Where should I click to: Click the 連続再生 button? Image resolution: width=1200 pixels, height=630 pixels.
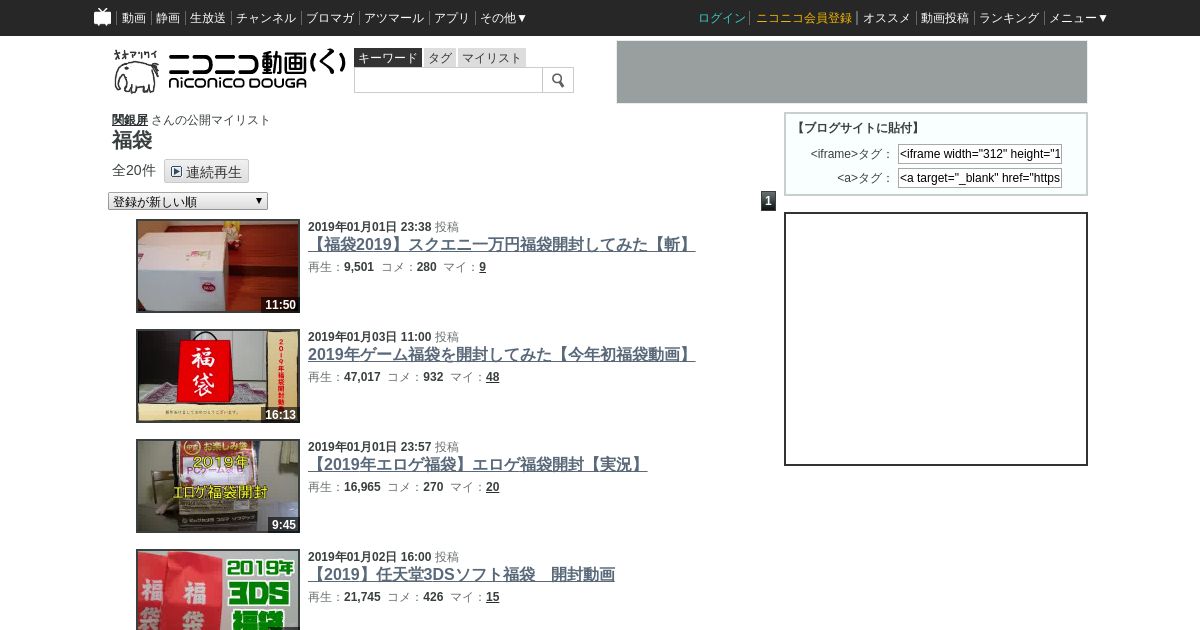click(x=206, y=171)
